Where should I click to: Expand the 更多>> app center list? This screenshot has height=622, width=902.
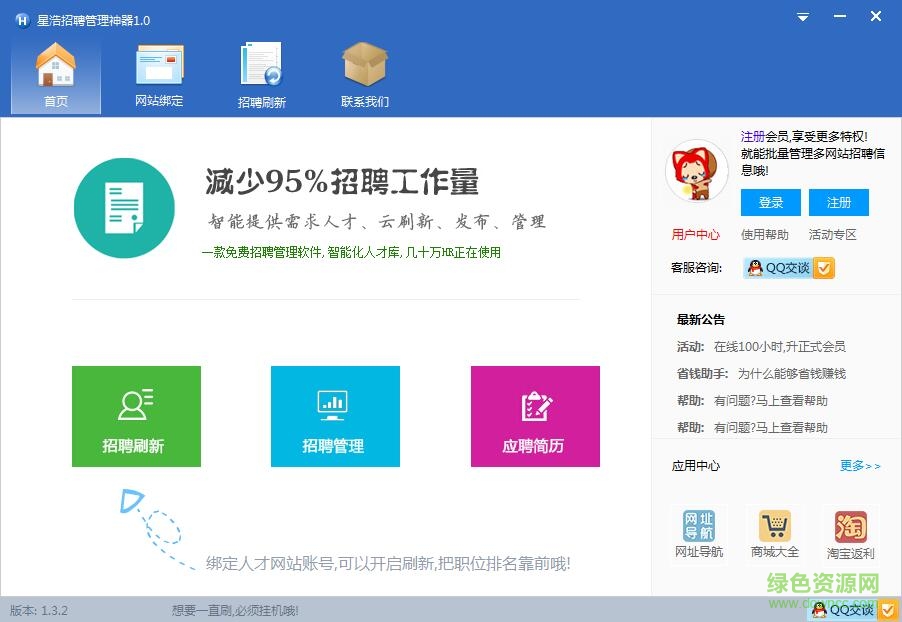859,465
